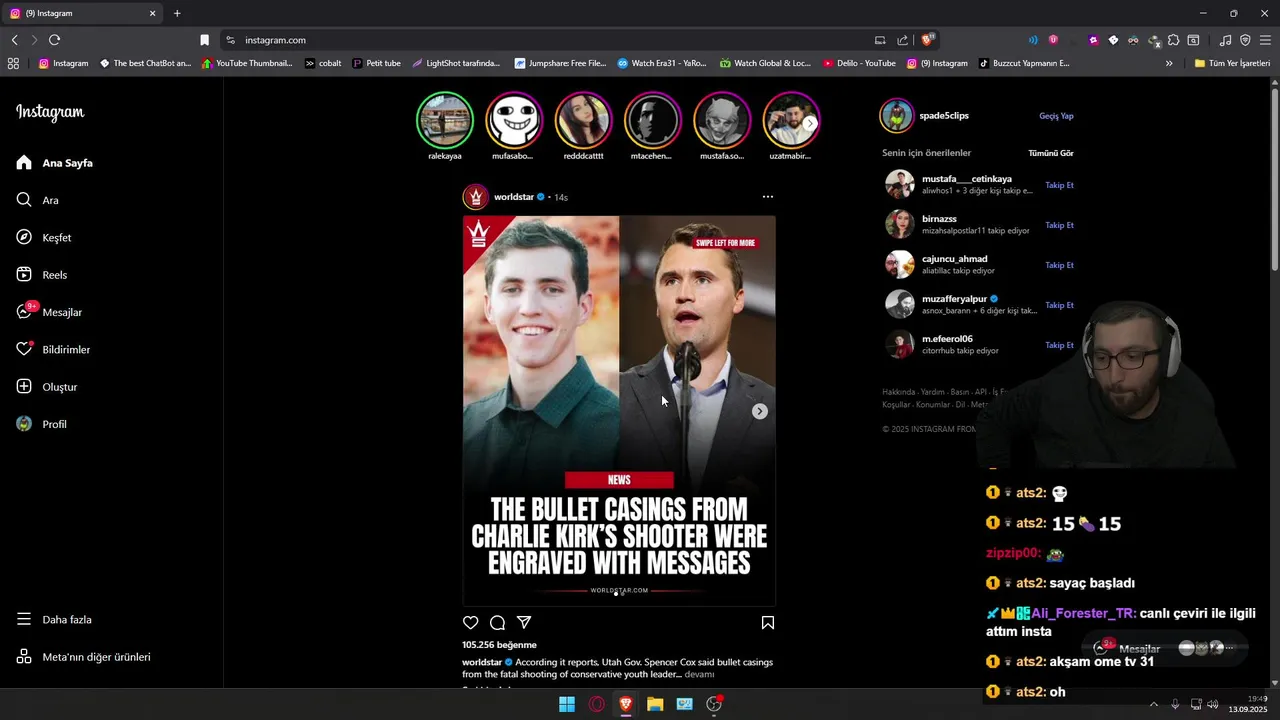Click Geçiş Yap to switch account
Screen dimensions: 1280x720
pos(1056,116)
